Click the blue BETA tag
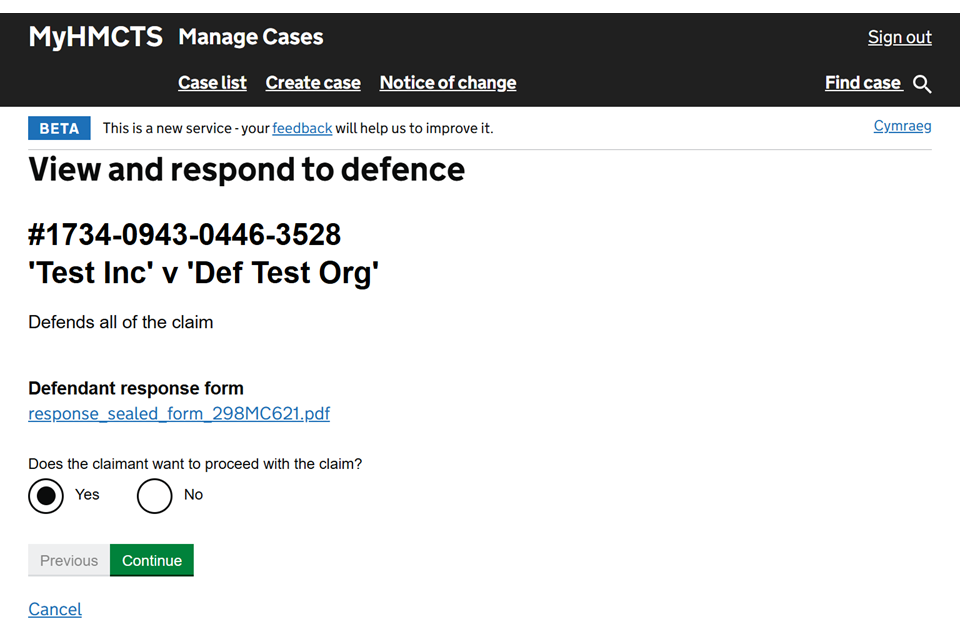Image resolution: width=960 pixels, height=640 pixels. coord(59,128)
